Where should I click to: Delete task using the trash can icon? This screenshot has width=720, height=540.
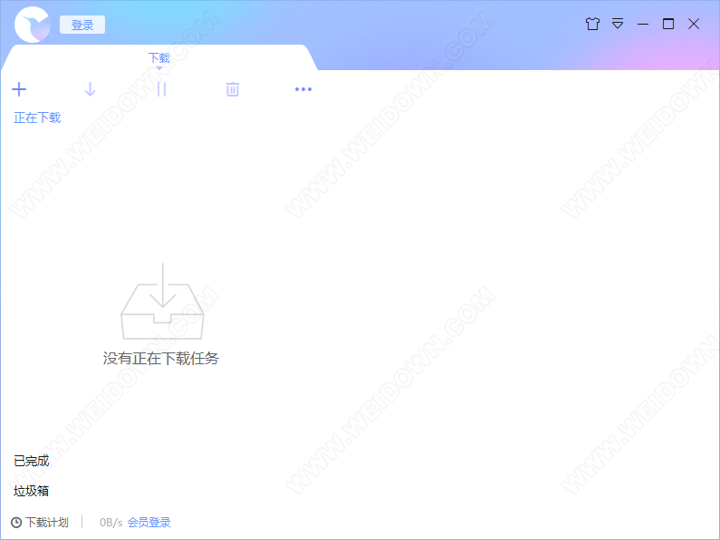click(x=232, y=89)
